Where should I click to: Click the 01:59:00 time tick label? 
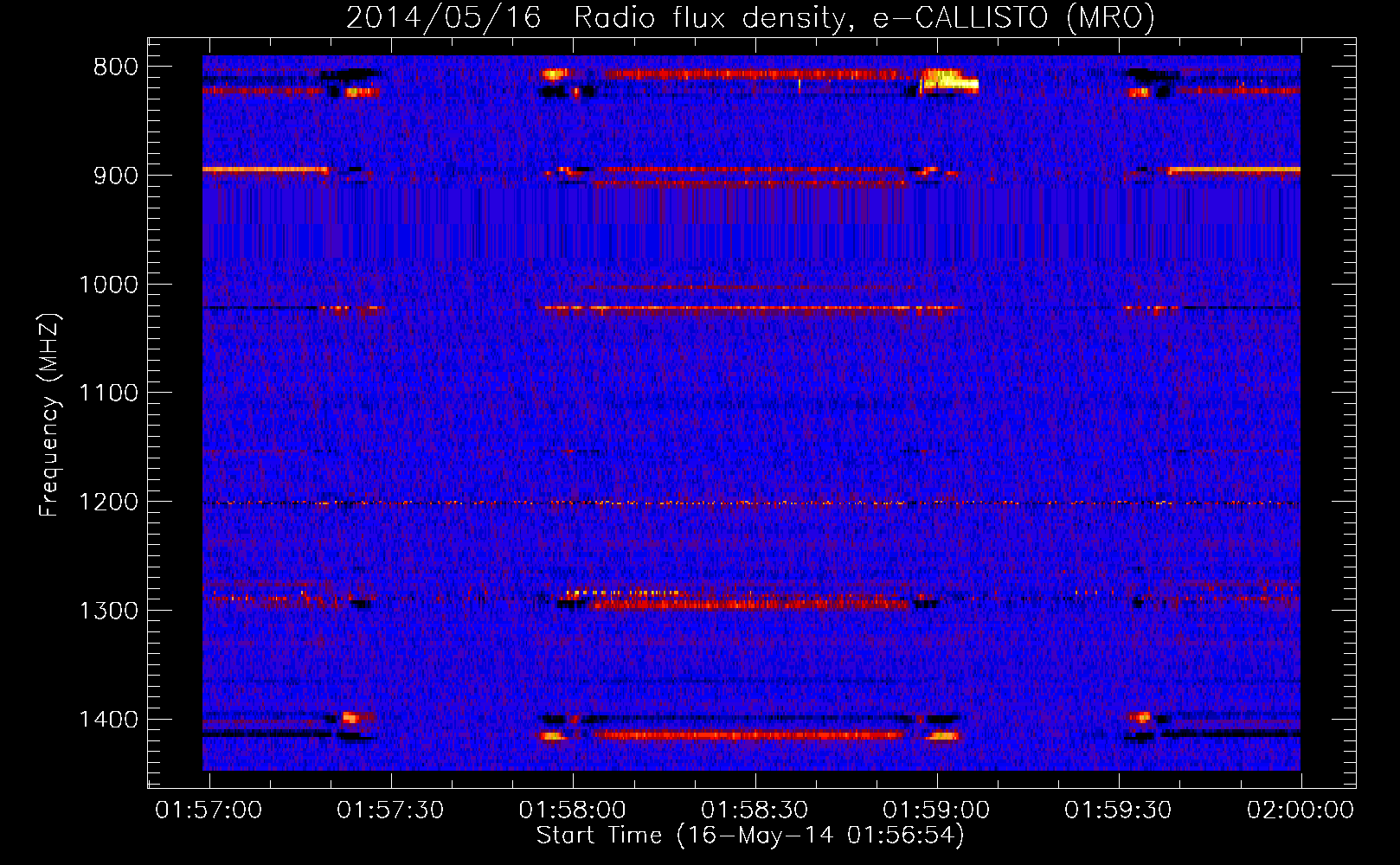pos(936,810)
